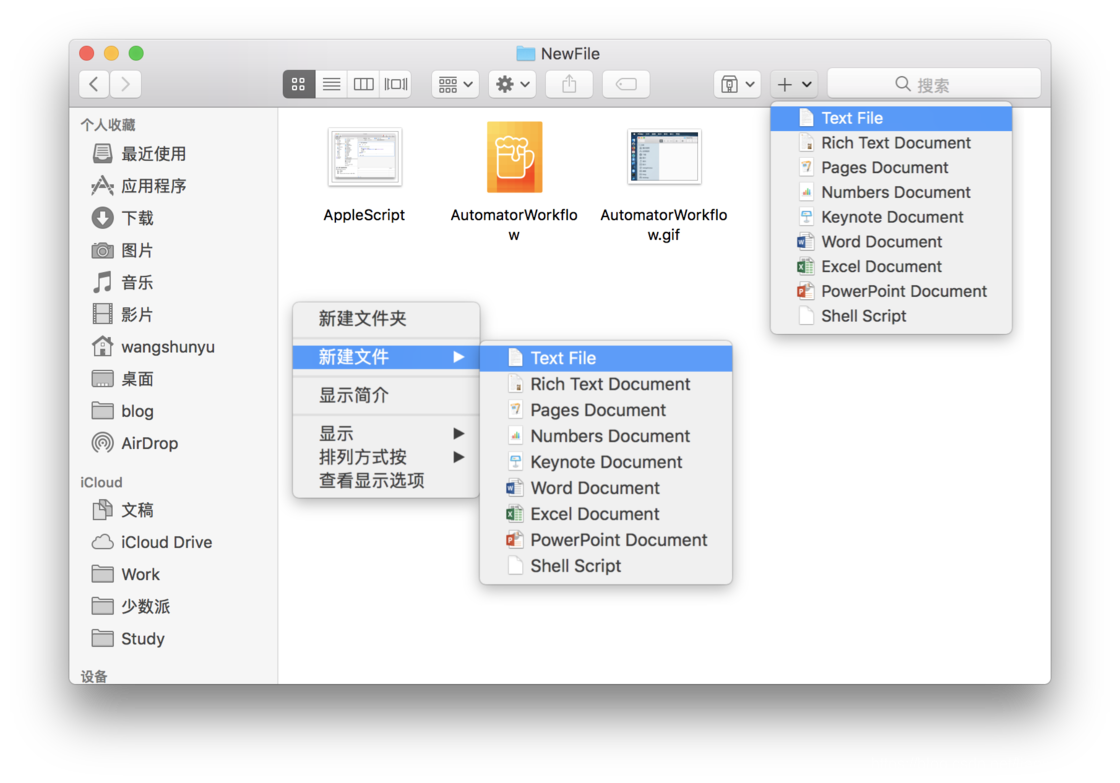Open wangshunyu home folder in sidebar

(154, 346)
